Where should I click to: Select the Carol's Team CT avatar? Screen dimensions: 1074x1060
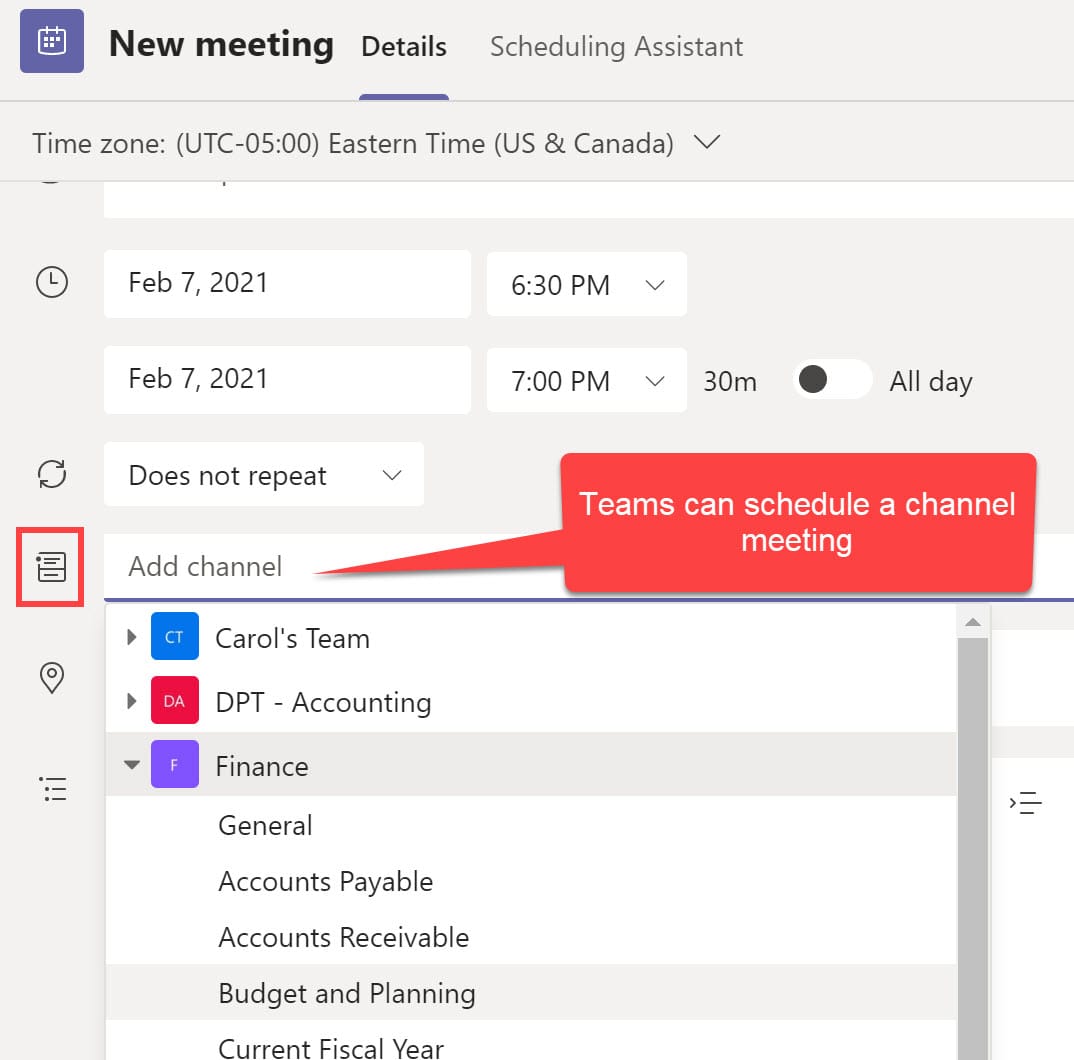click(x=174, y=637)
